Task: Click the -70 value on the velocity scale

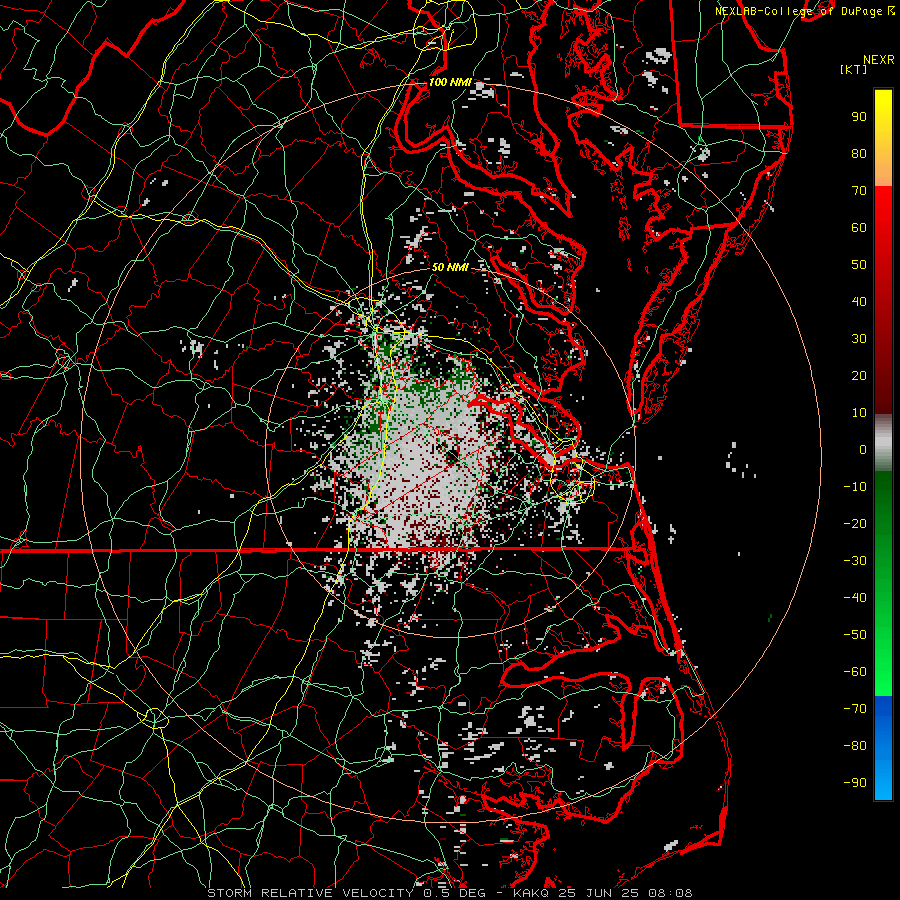Action: [x=855, y=709]
